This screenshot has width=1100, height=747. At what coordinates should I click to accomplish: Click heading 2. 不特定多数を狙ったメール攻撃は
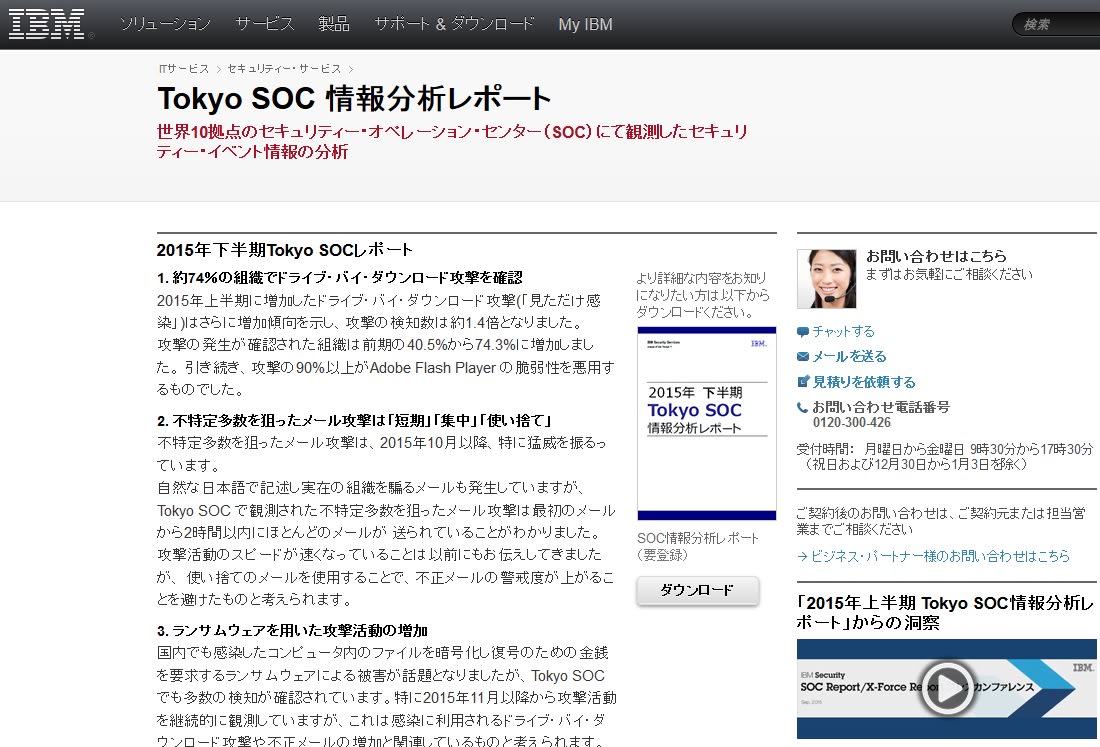click(354, 421)
